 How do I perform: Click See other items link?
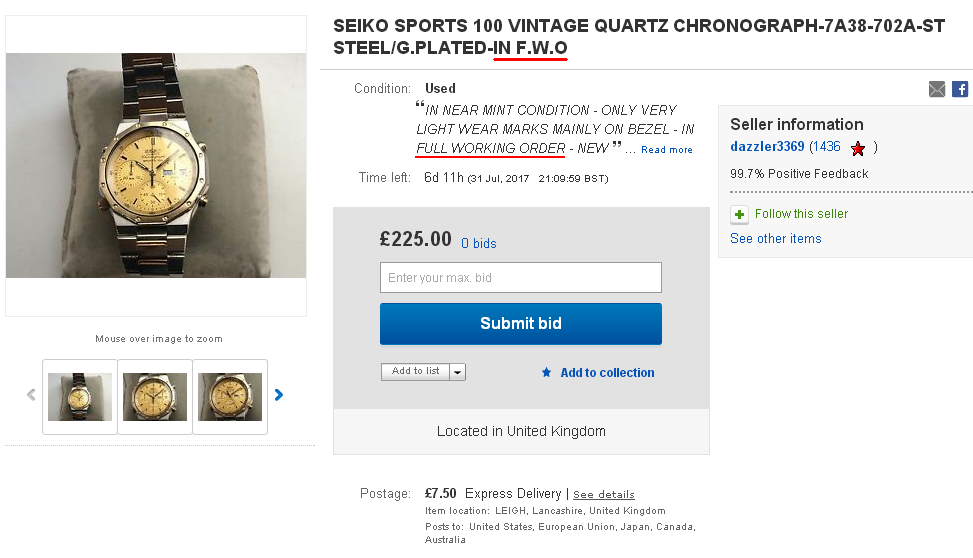tap(775, 238)
